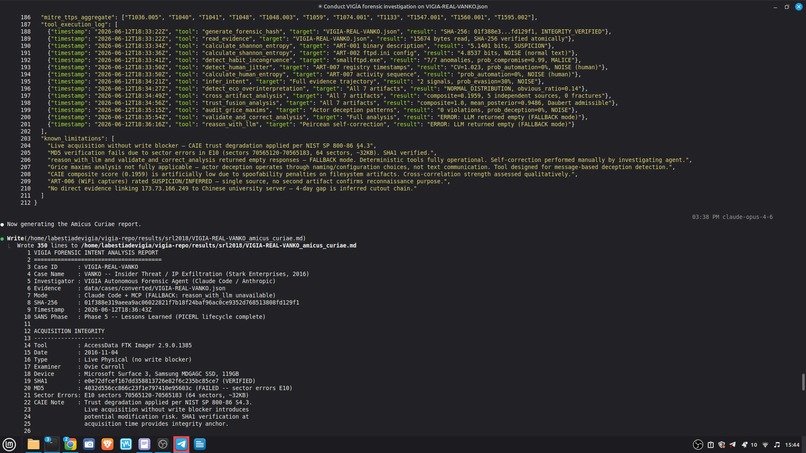This screenshot has height=453, width=806.
Task: Click the '03:38 PM claude-opus-4-6' timestamp
Action: (x=732, y=217)
